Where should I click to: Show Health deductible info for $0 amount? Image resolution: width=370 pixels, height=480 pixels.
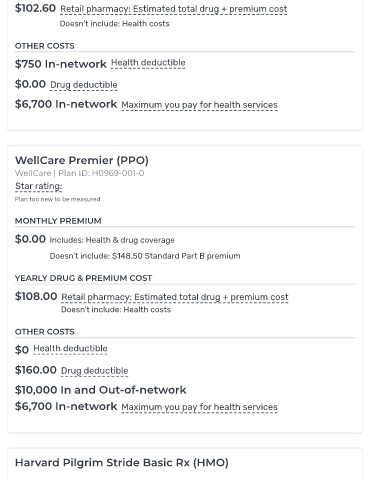pyautogui.click(x=70, y=349)
